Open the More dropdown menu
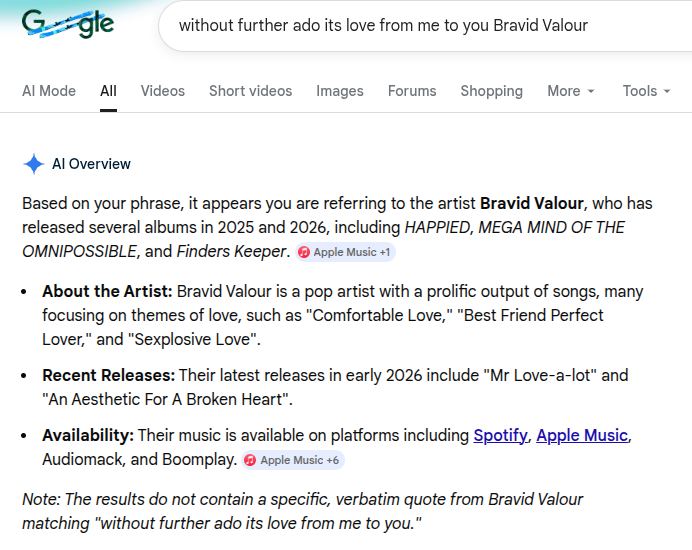This screenshot has height=550, width=692. pos(571,91)
